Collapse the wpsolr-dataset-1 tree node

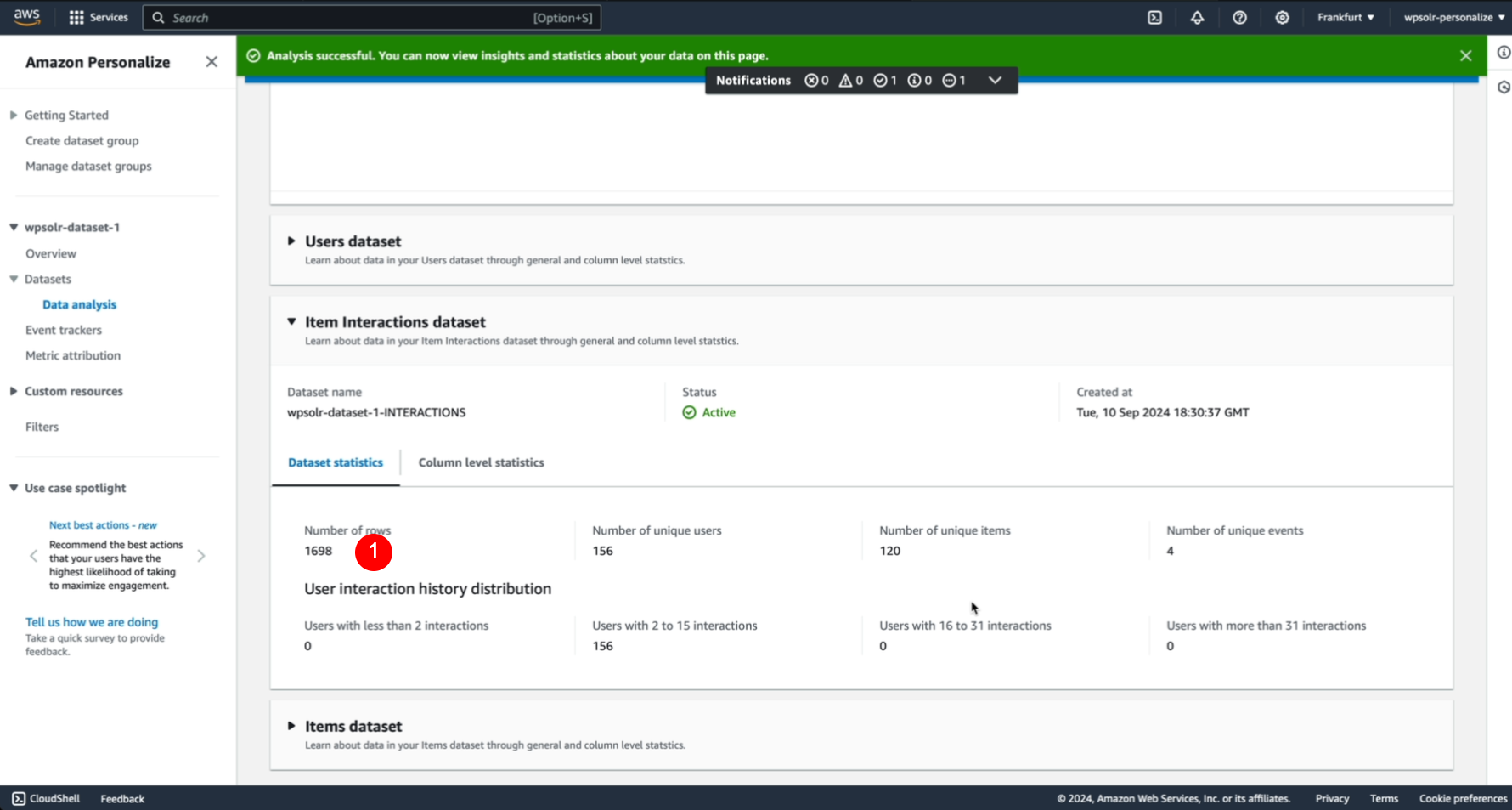(14, 227)
